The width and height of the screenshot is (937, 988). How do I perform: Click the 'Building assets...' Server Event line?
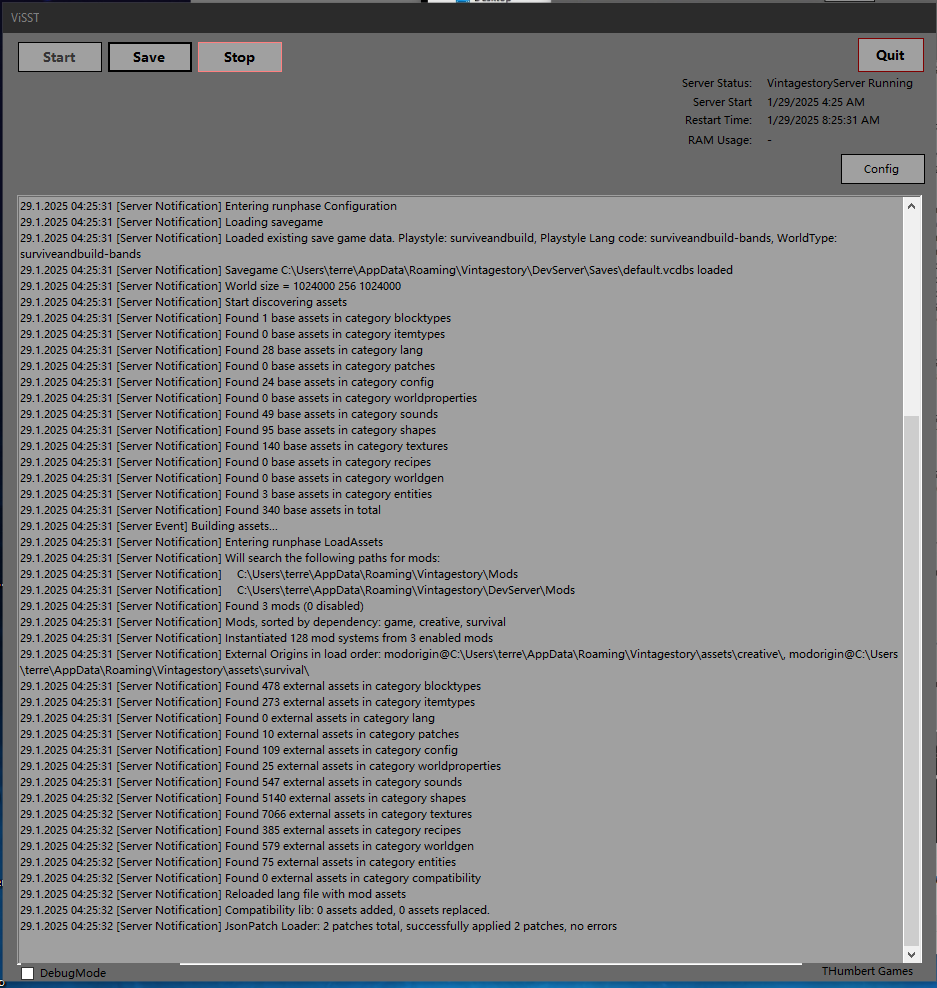point(149,526)
